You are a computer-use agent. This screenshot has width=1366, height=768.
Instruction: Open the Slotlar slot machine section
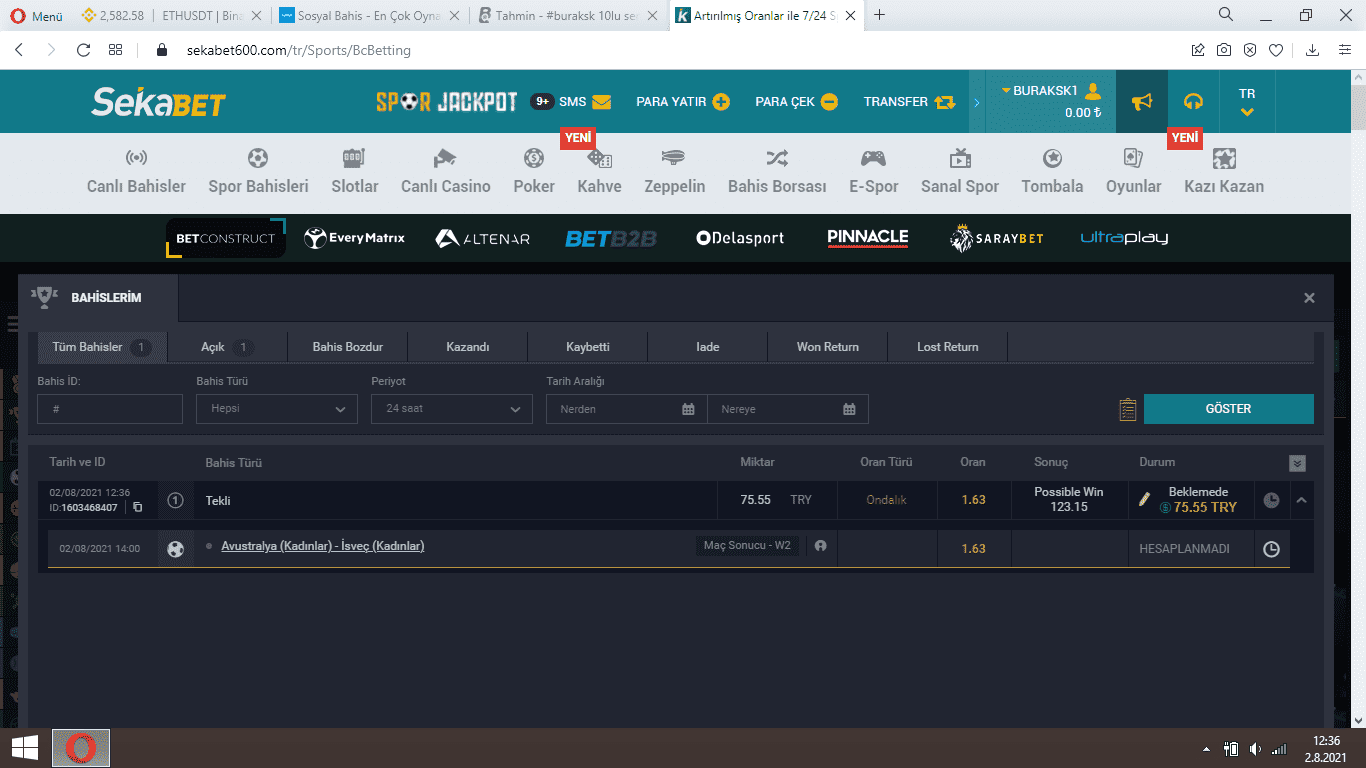[355, 172]
